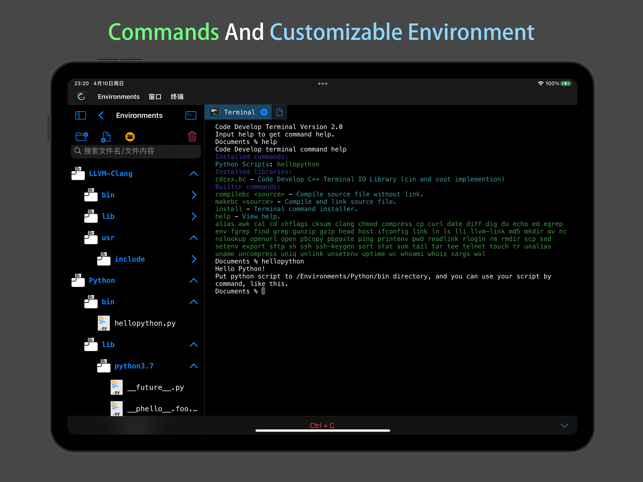Viewport: 643px width, 482px height.
Task: Collapse the Python bin folder
Action: coord(194,302)
